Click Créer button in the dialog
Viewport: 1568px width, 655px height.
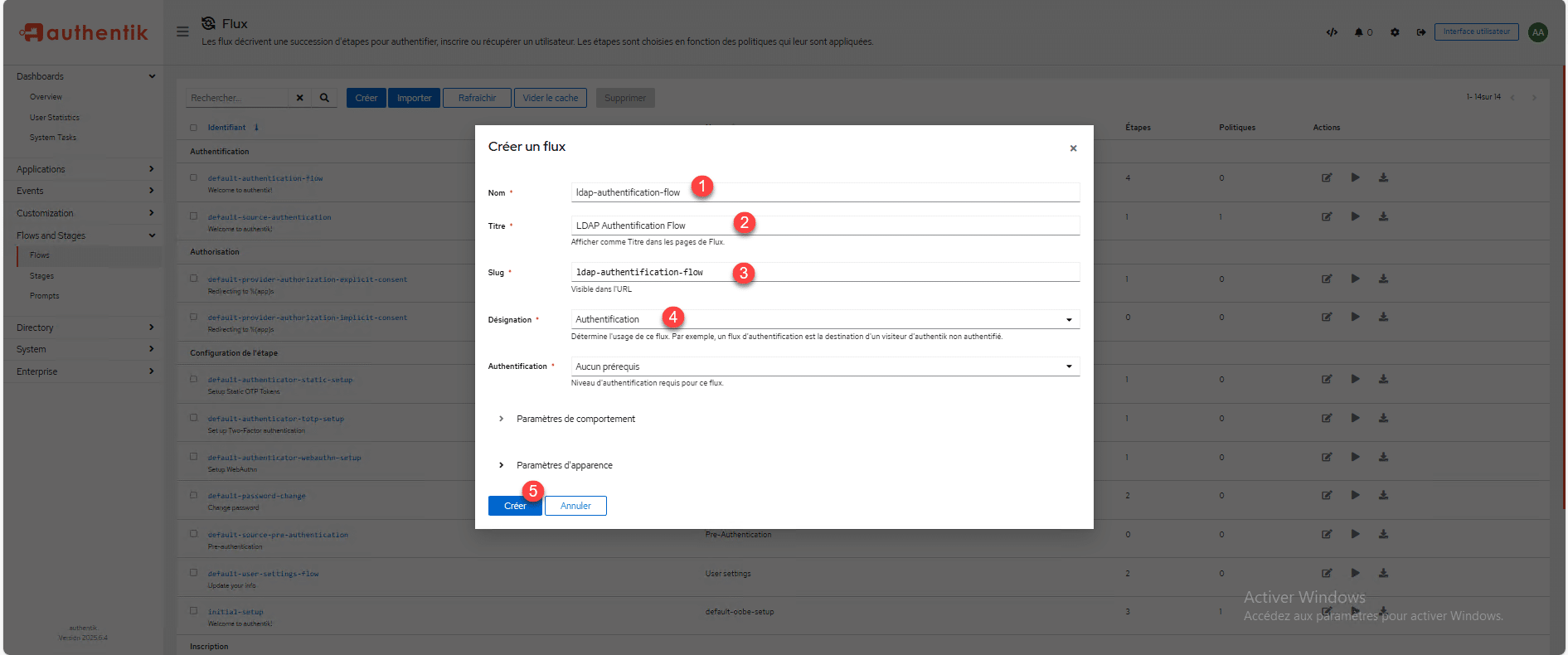coord(514,506)
